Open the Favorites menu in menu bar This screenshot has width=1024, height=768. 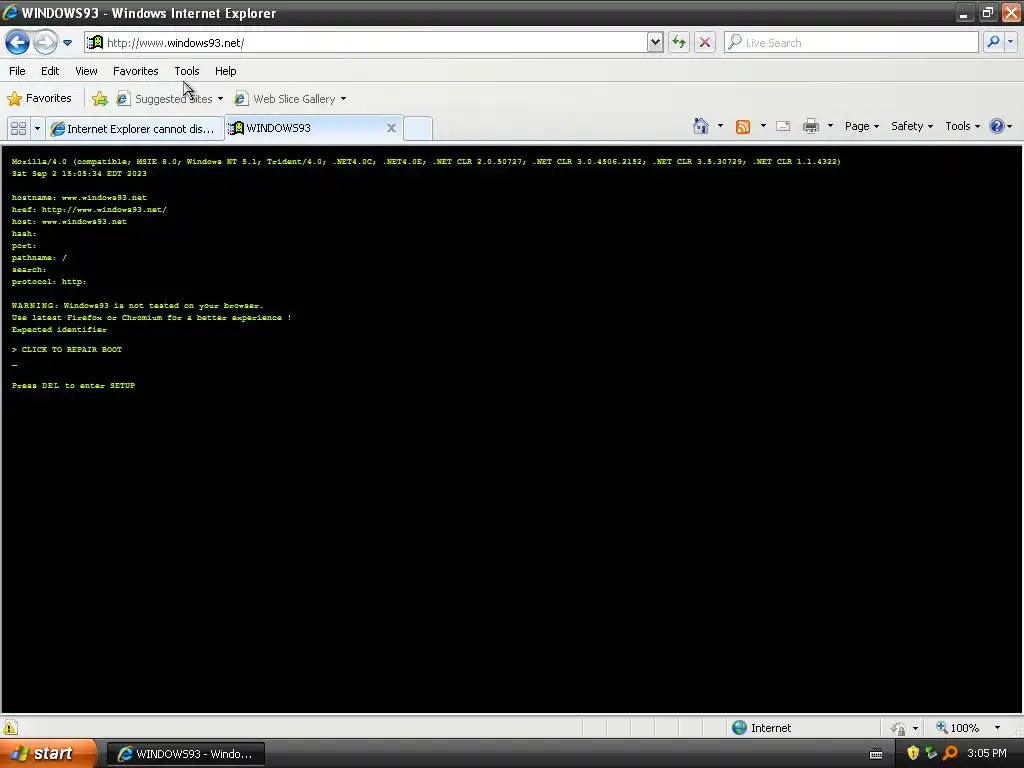click(135, 71)
